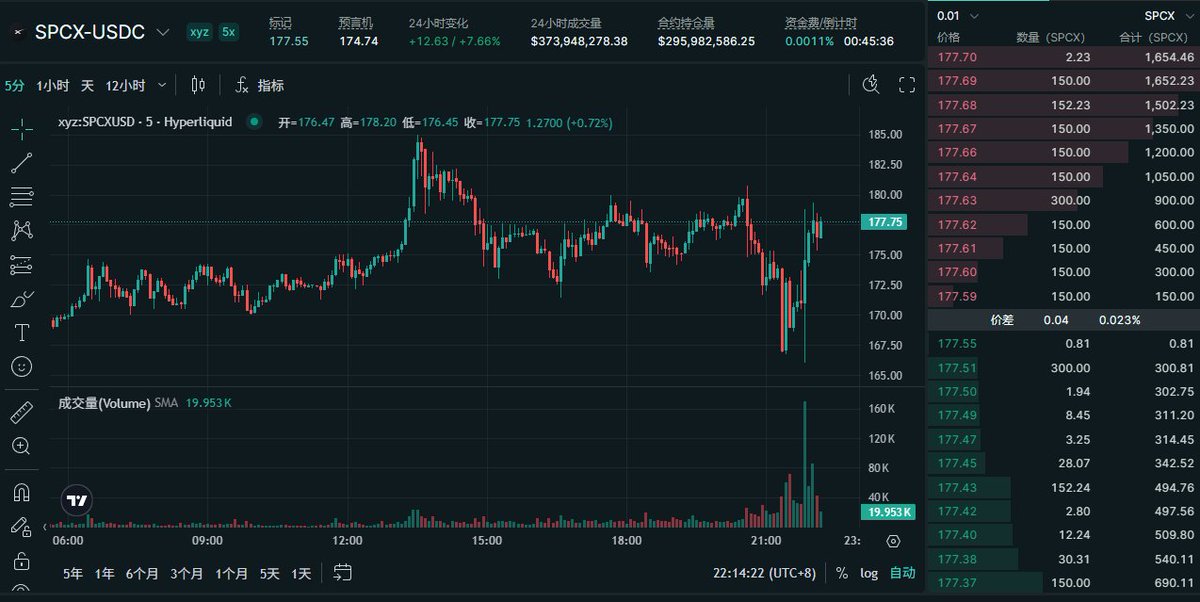Click the 资金费/倒计时 funding label
1200x602 pixels.
[820, 22]
